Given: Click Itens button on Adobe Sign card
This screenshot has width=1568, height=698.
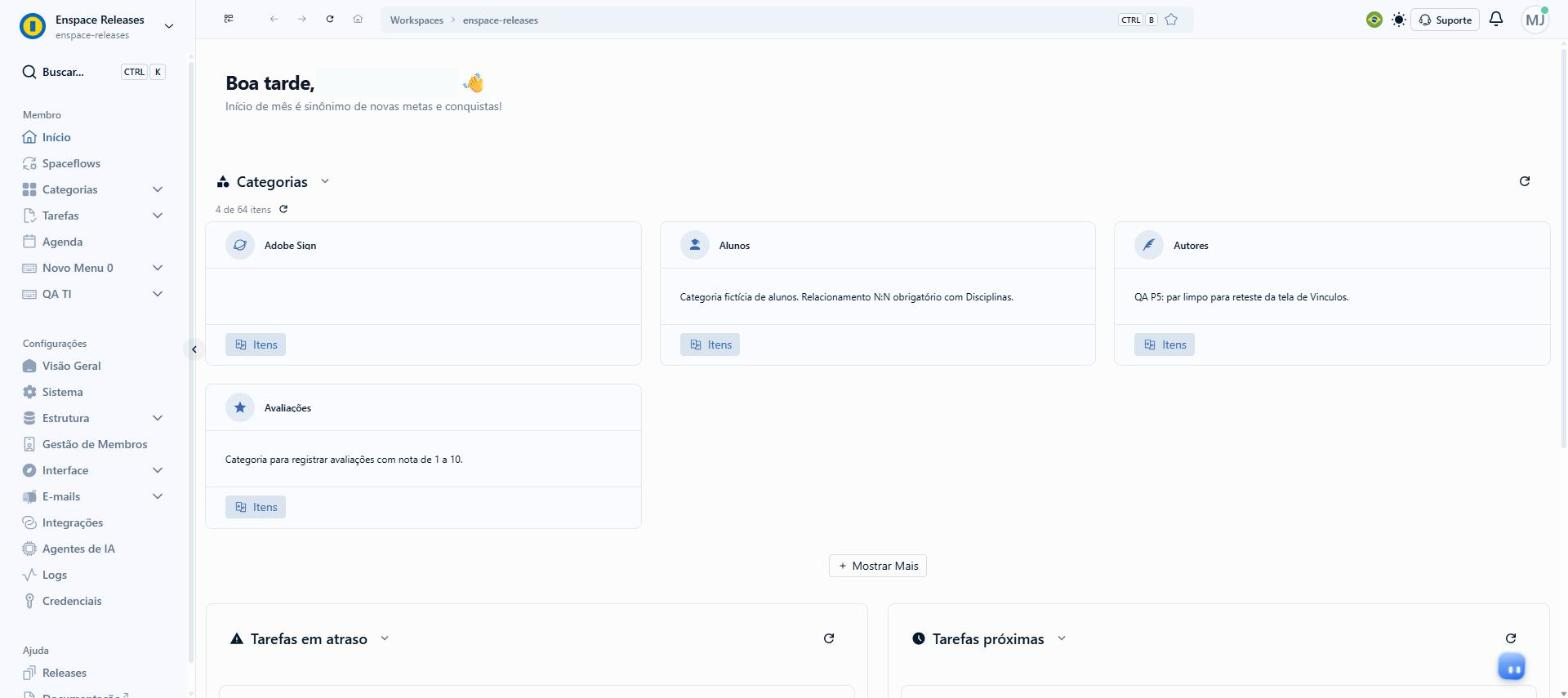Looking at the screenshot, I should [x=255, y=344].
